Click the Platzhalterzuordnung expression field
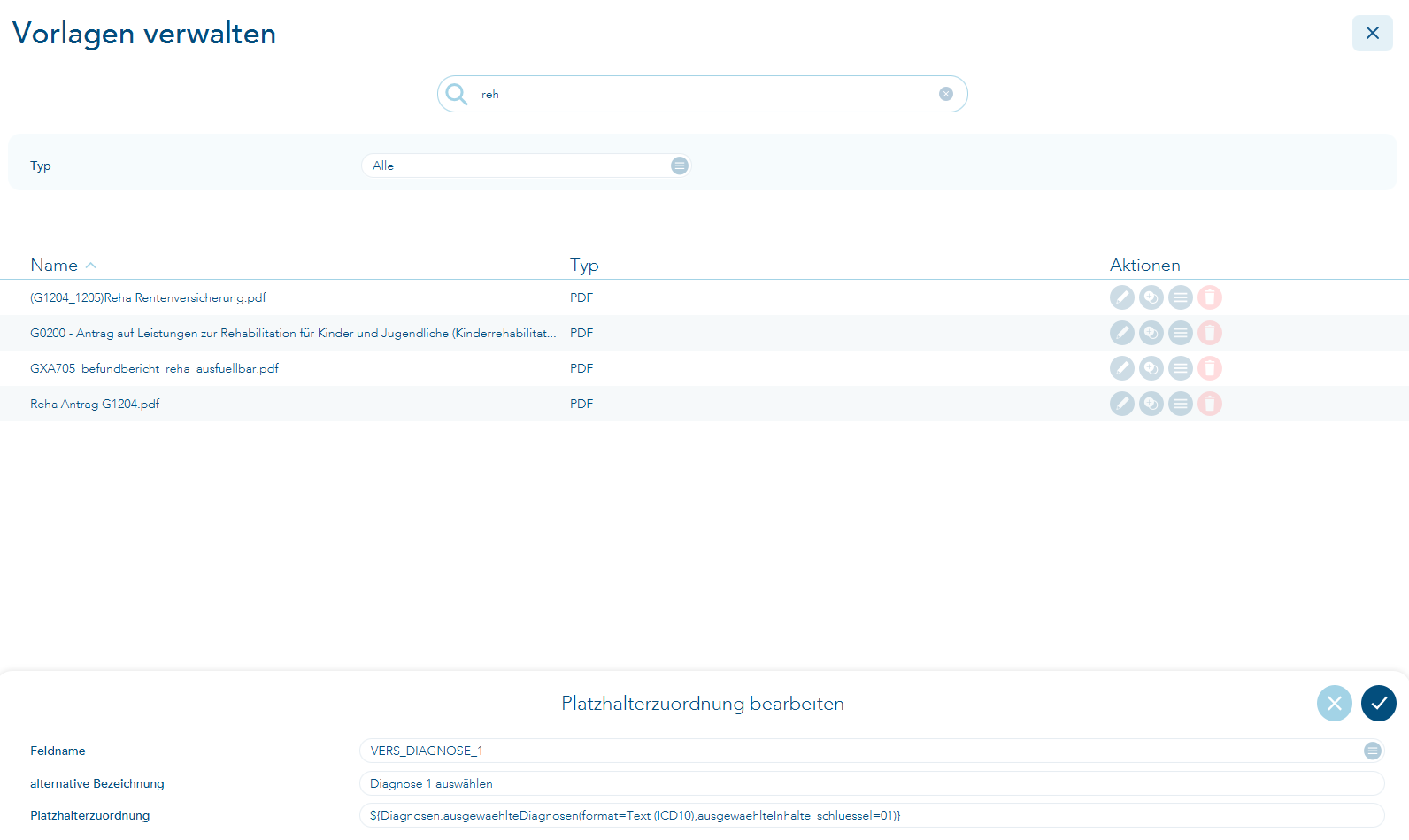 tap(872, 815)
